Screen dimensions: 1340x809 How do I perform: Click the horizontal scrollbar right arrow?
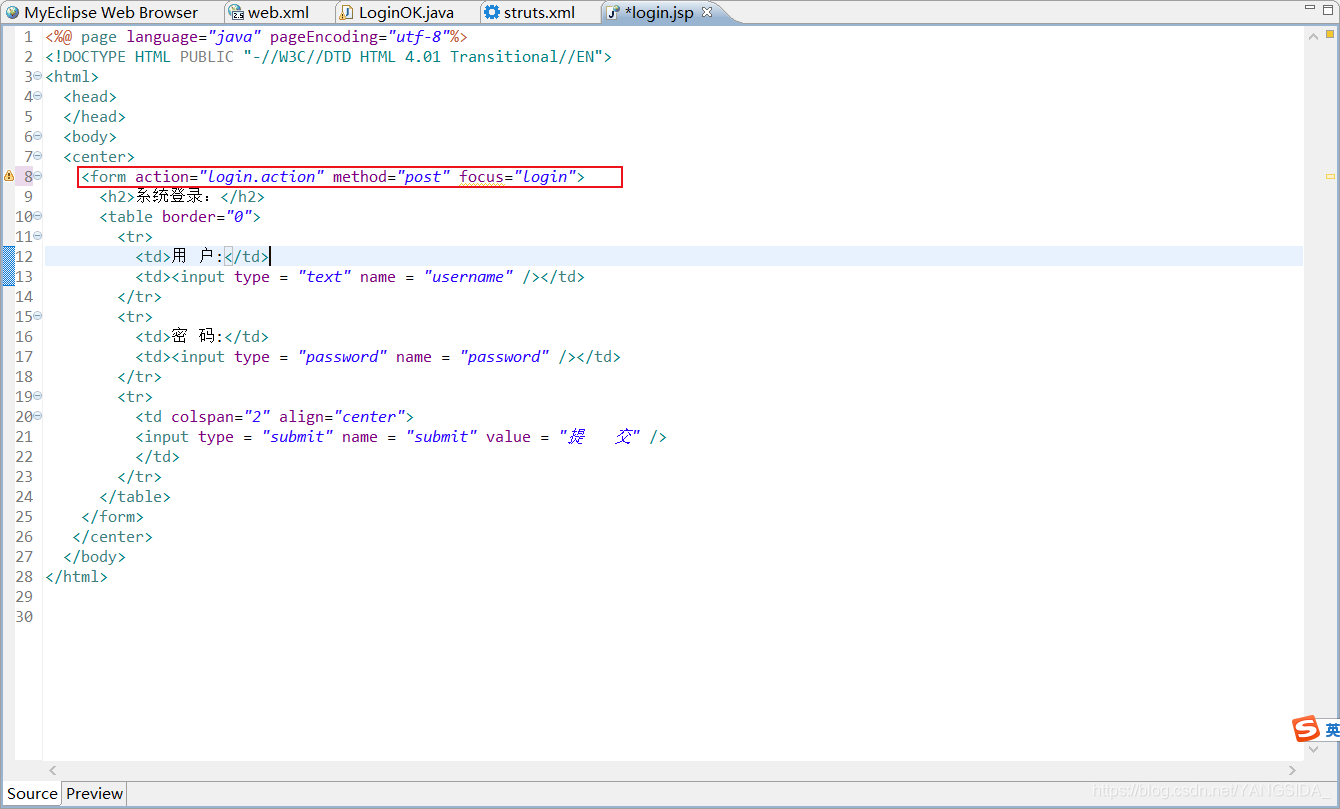[1293, 770]
